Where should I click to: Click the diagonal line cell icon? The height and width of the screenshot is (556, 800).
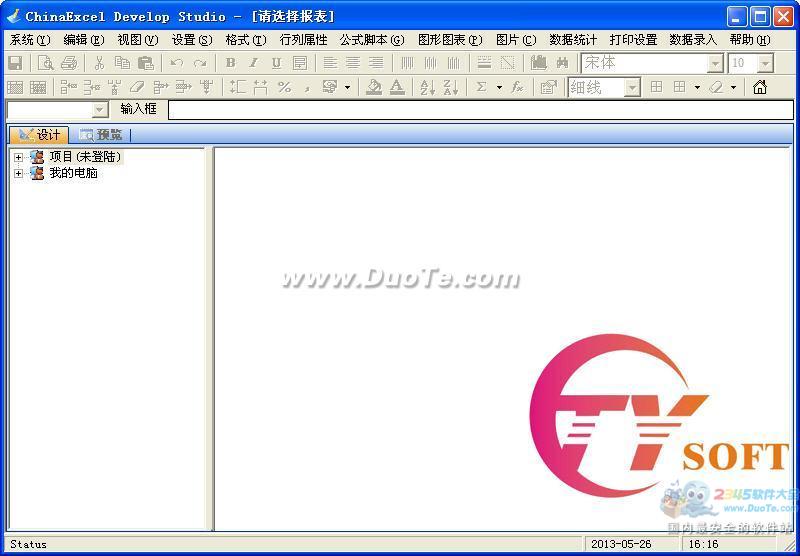[x=508, y=63]
